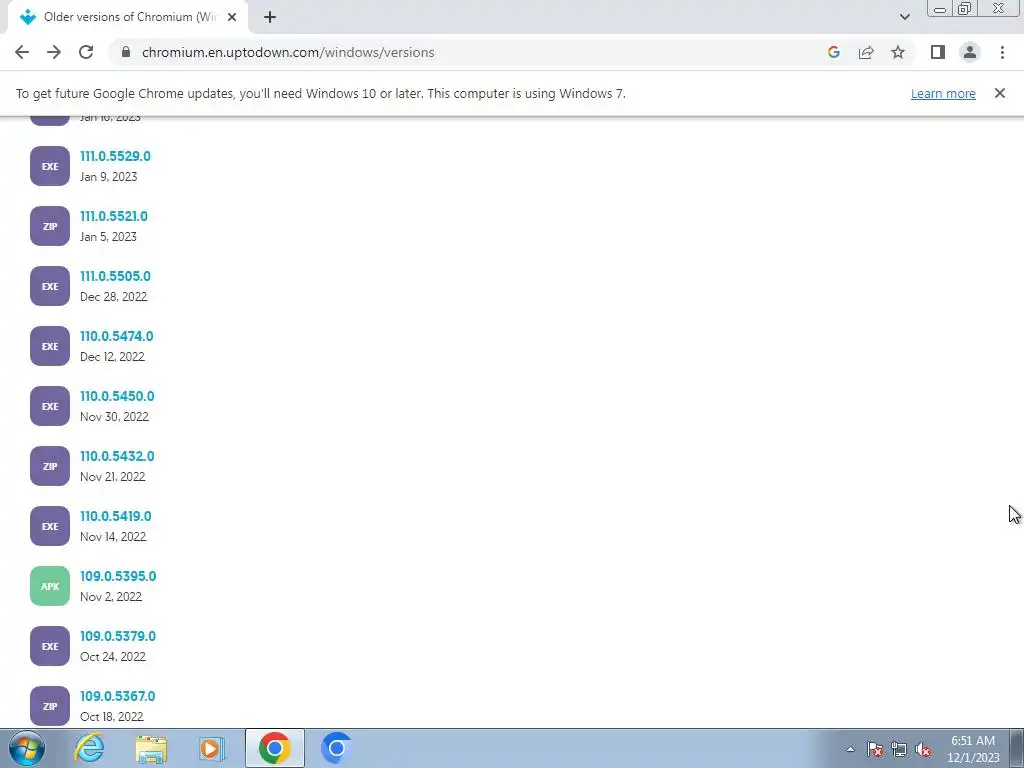
Task: Click the green APK icon beside 109.0.5395.0
Action: (x=50, y=586)
